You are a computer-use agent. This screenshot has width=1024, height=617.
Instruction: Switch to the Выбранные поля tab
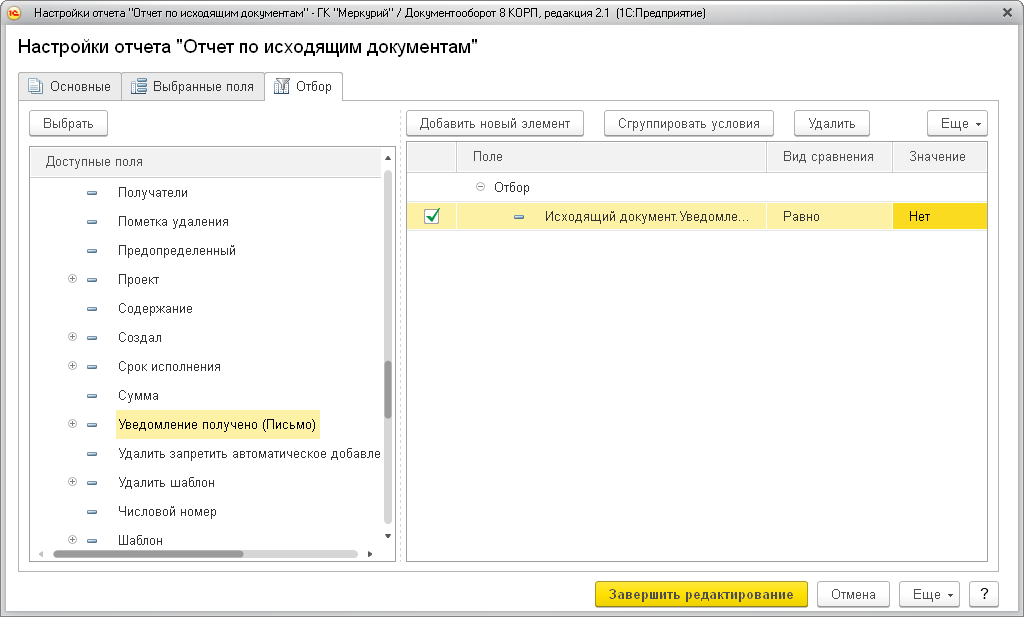pyautogui.click(x=193, y=86)
